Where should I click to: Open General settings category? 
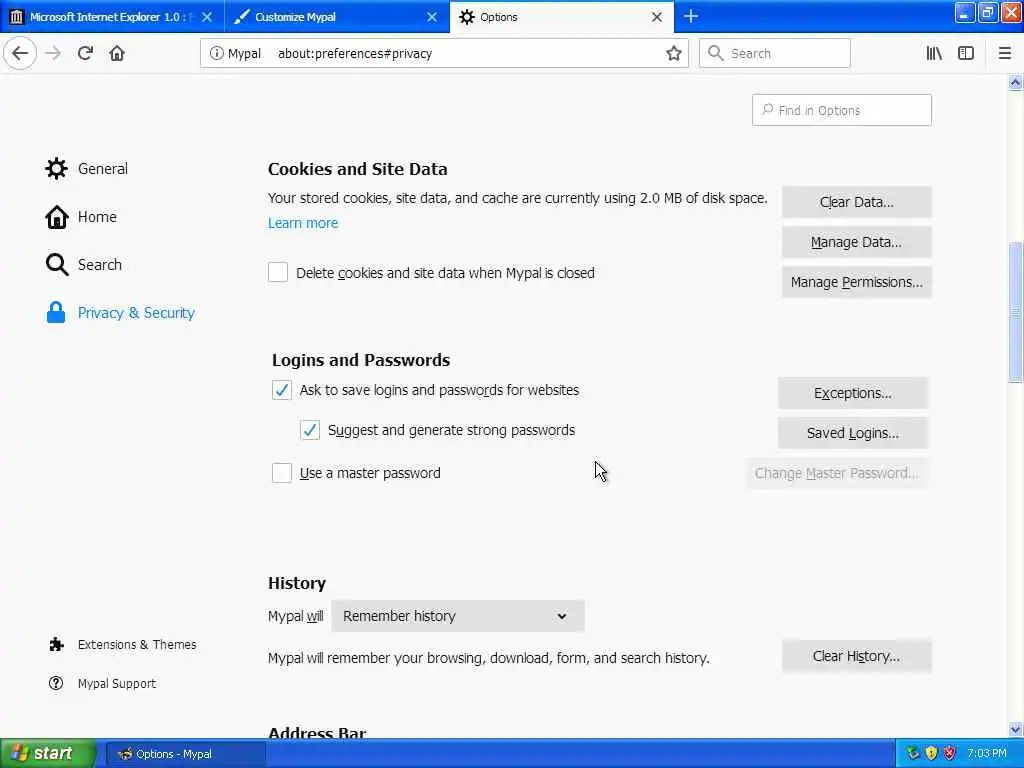[86, 168]
